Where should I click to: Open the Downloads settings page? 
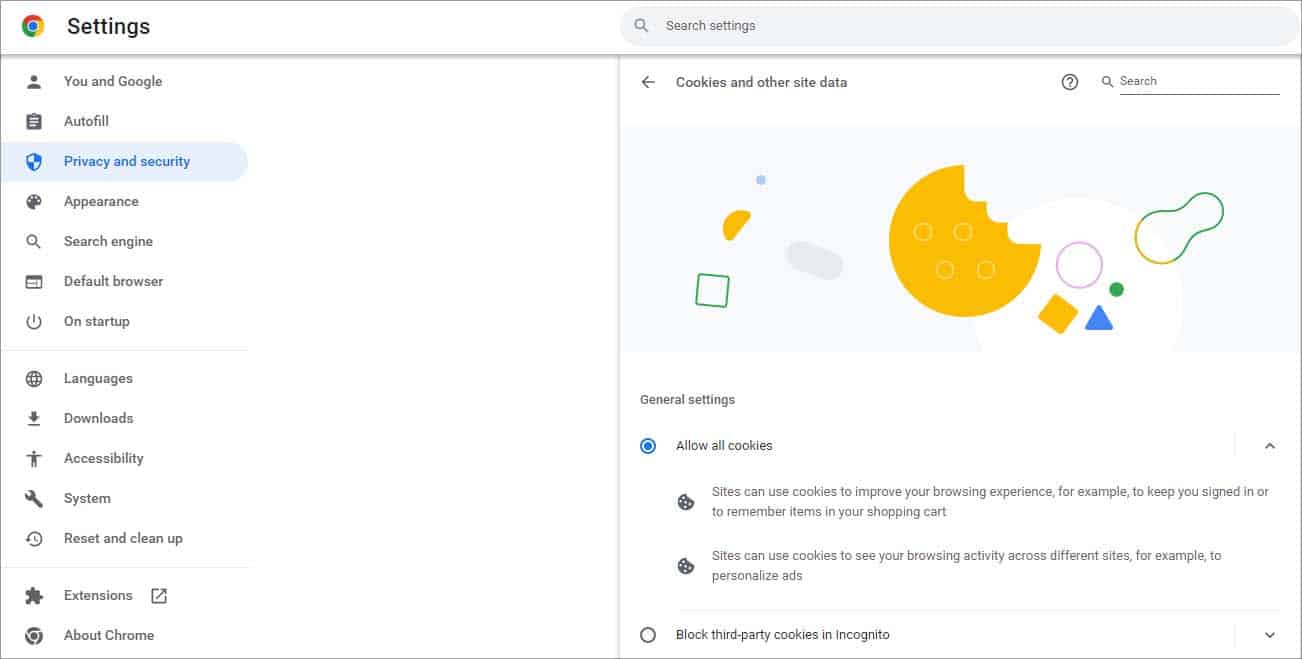coord(98,419)
